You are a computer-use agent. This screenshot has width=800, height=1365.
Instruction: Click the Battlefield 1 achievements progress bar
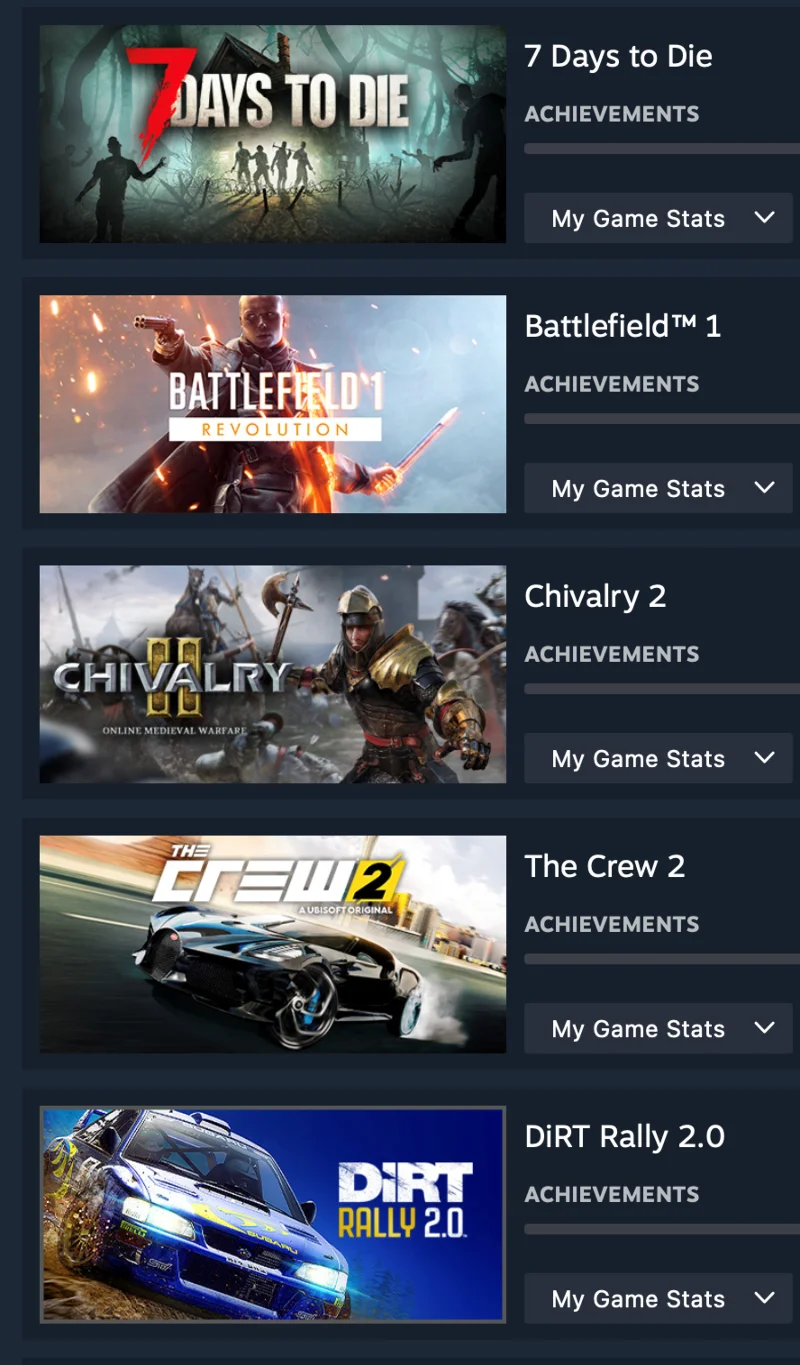(662, 419)
